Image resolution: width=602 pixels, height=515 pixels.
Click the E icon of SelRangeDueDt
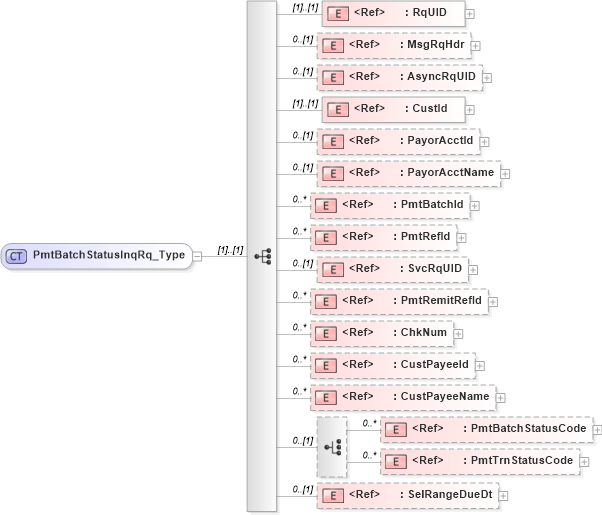[x=333, y=496]
